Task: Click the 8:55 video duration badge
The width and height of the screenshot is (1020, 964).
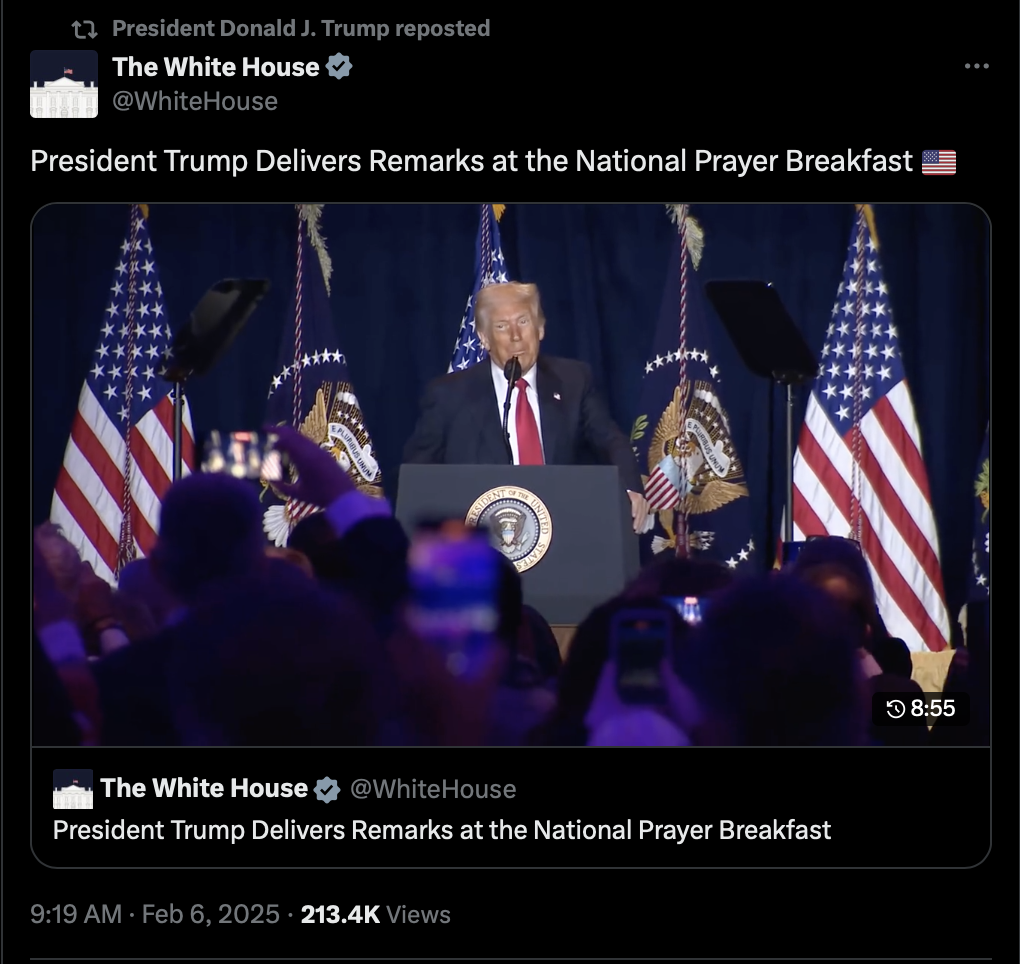Action: (x=921, y=708)
